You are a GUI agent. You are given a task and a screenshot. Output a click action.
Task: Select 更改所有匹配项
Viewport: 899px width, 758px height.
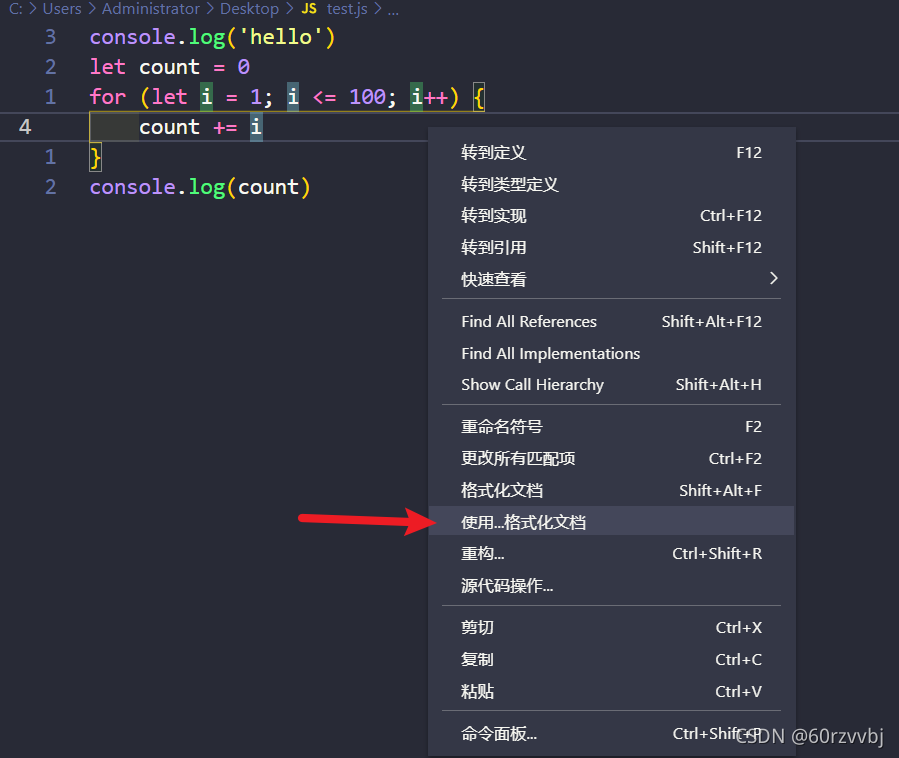pyautogui.click(x=517, y=458)
